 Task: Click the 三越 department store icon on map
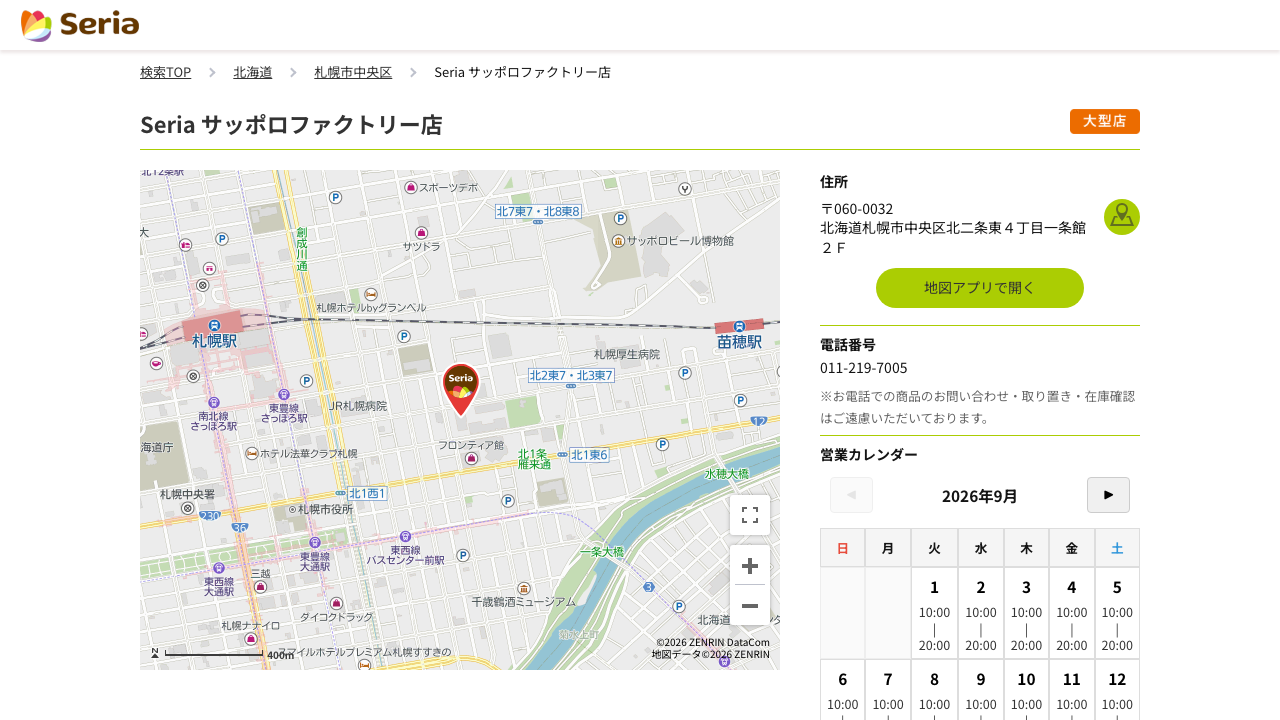point(260,587)
